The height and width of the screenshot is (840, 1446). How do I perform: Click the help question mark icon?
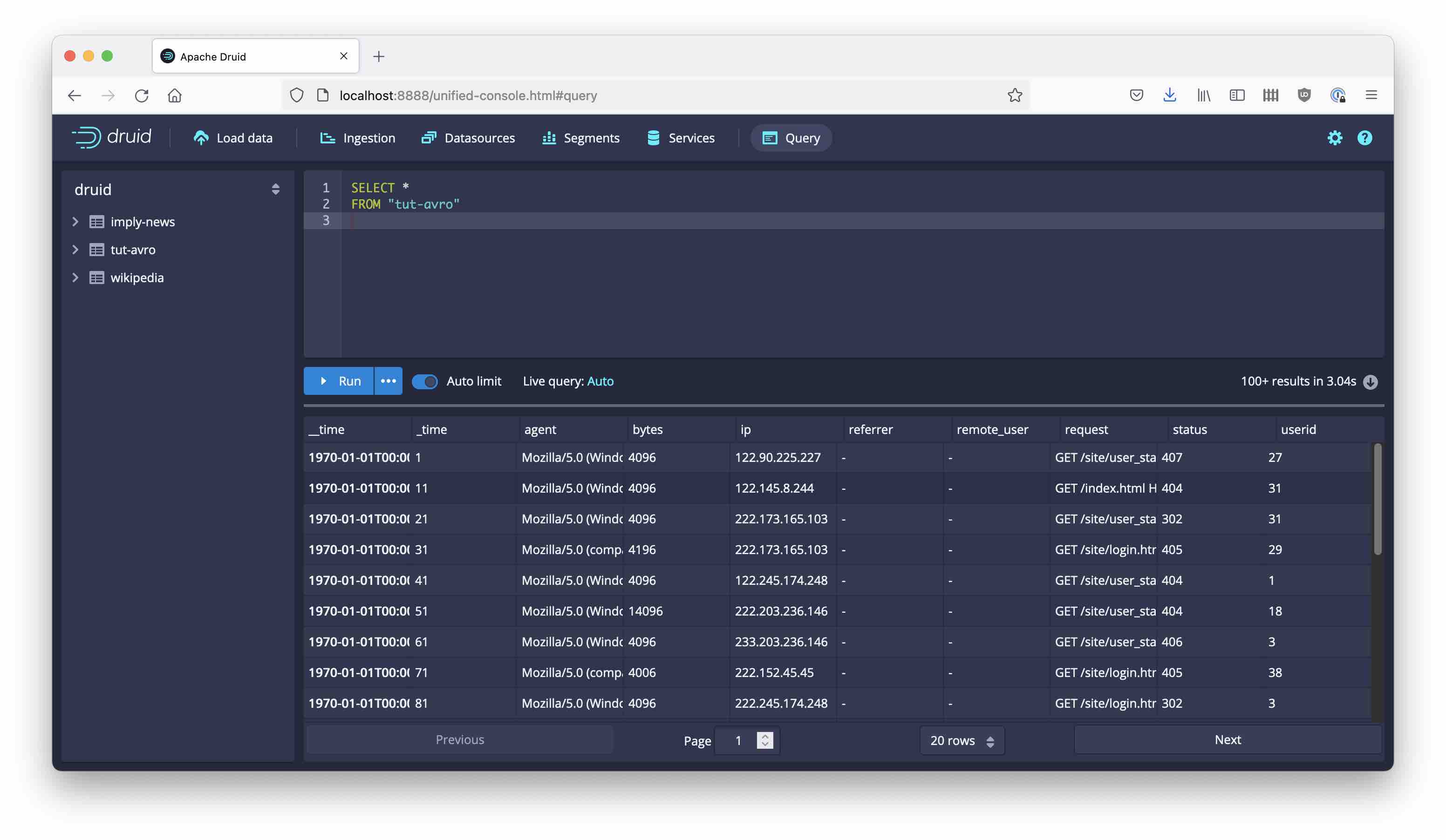(x=1364, y=138)
